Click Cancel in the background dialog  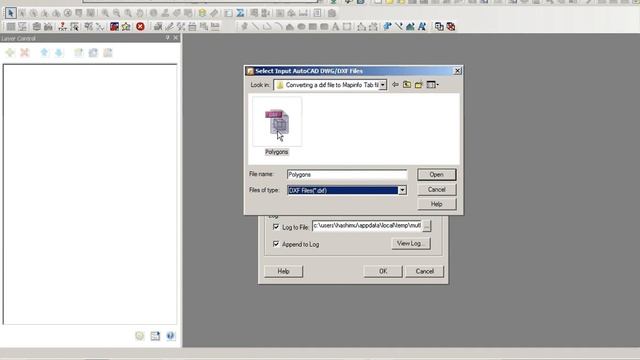424,271
